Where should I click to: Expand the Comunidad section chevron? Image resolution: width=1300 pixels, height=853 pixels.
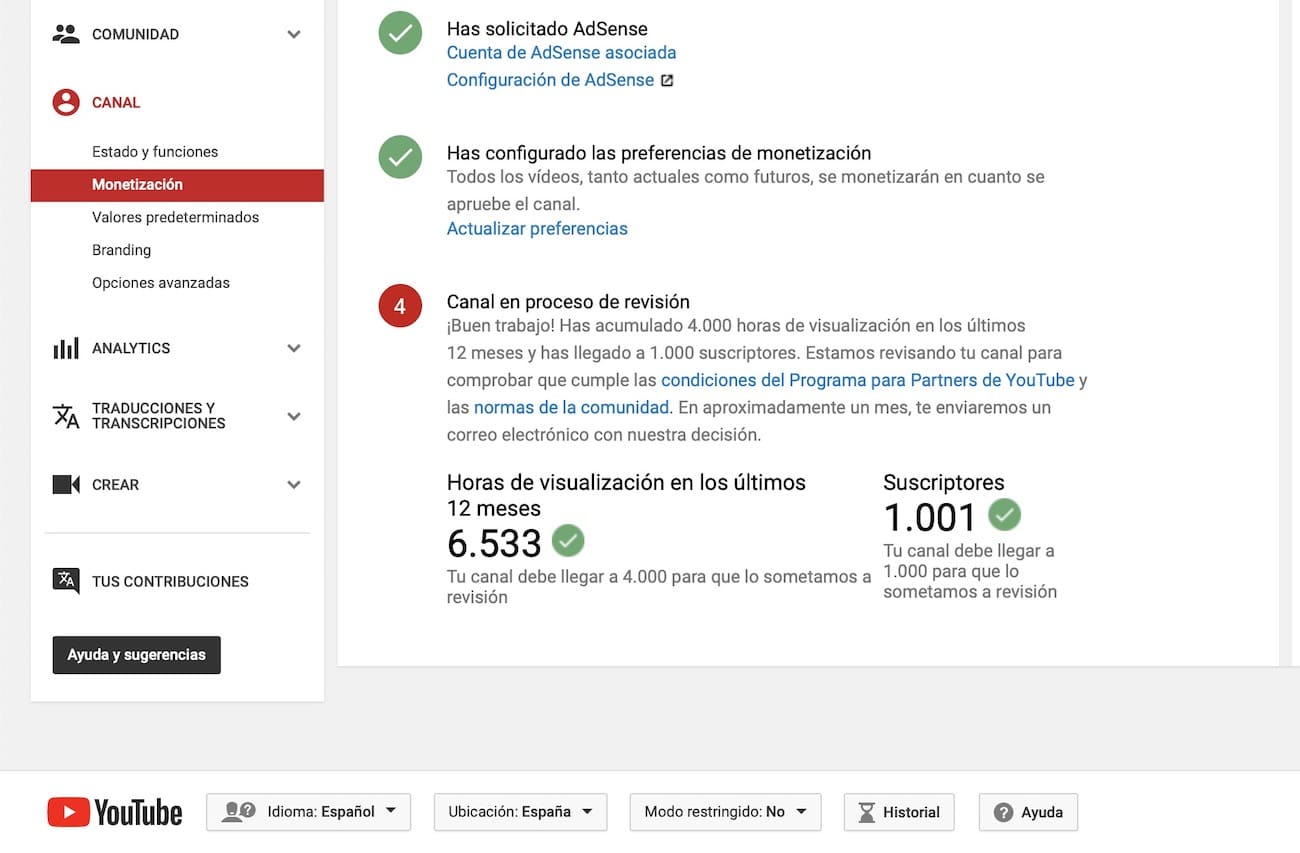(x=294, y=34)
